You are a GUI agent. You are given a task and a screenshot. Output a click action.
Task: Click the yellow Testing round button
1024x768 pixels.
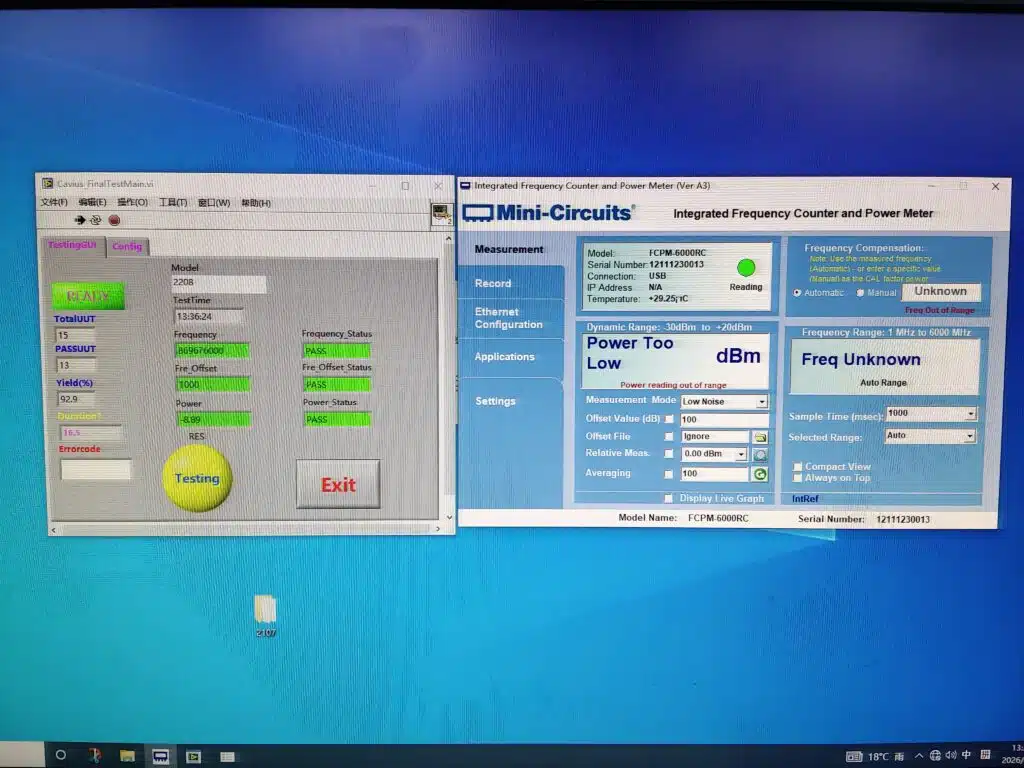coord(197,478)
